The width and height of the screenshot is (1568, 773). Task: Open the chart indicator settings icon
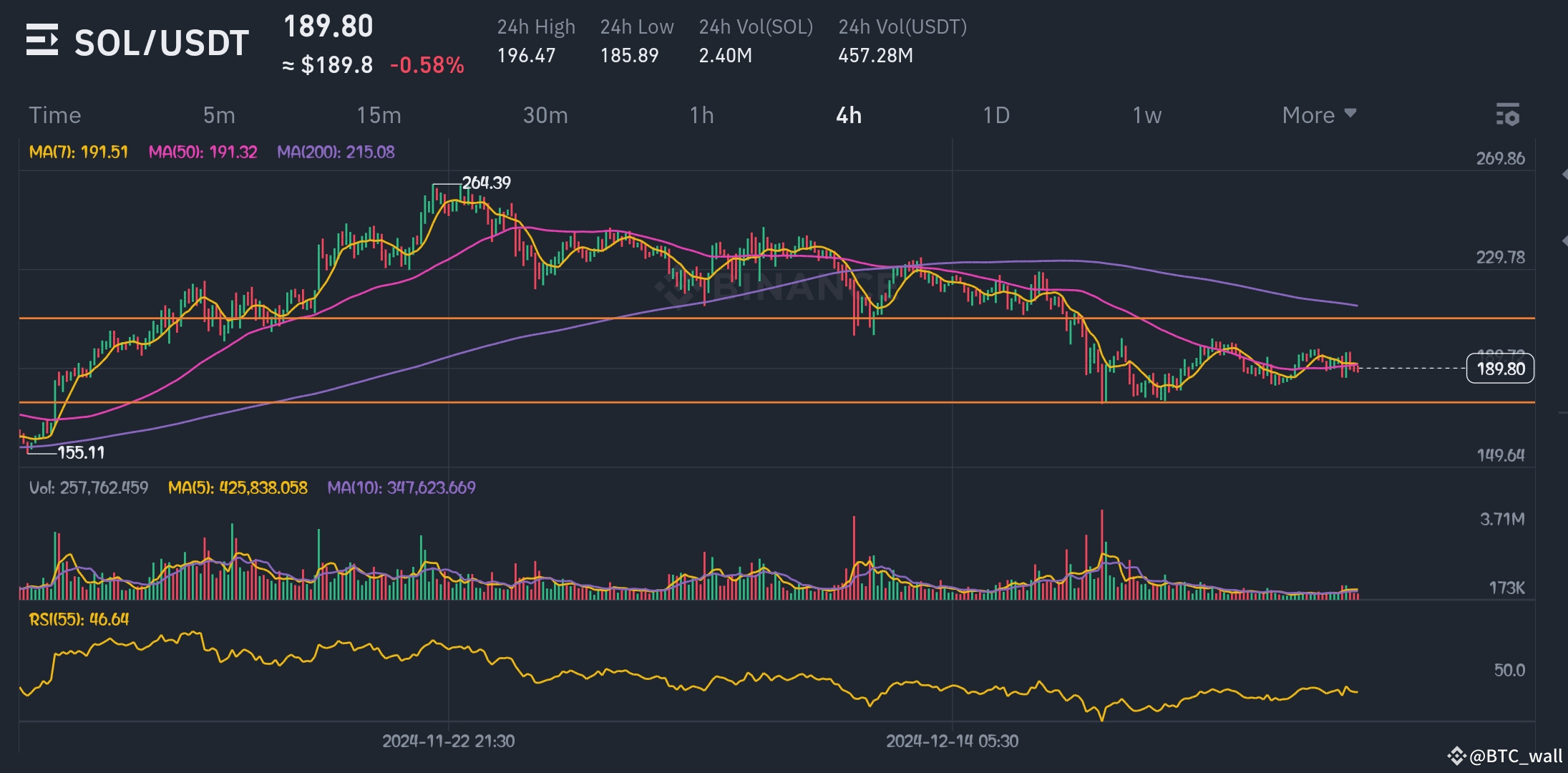1507,115
